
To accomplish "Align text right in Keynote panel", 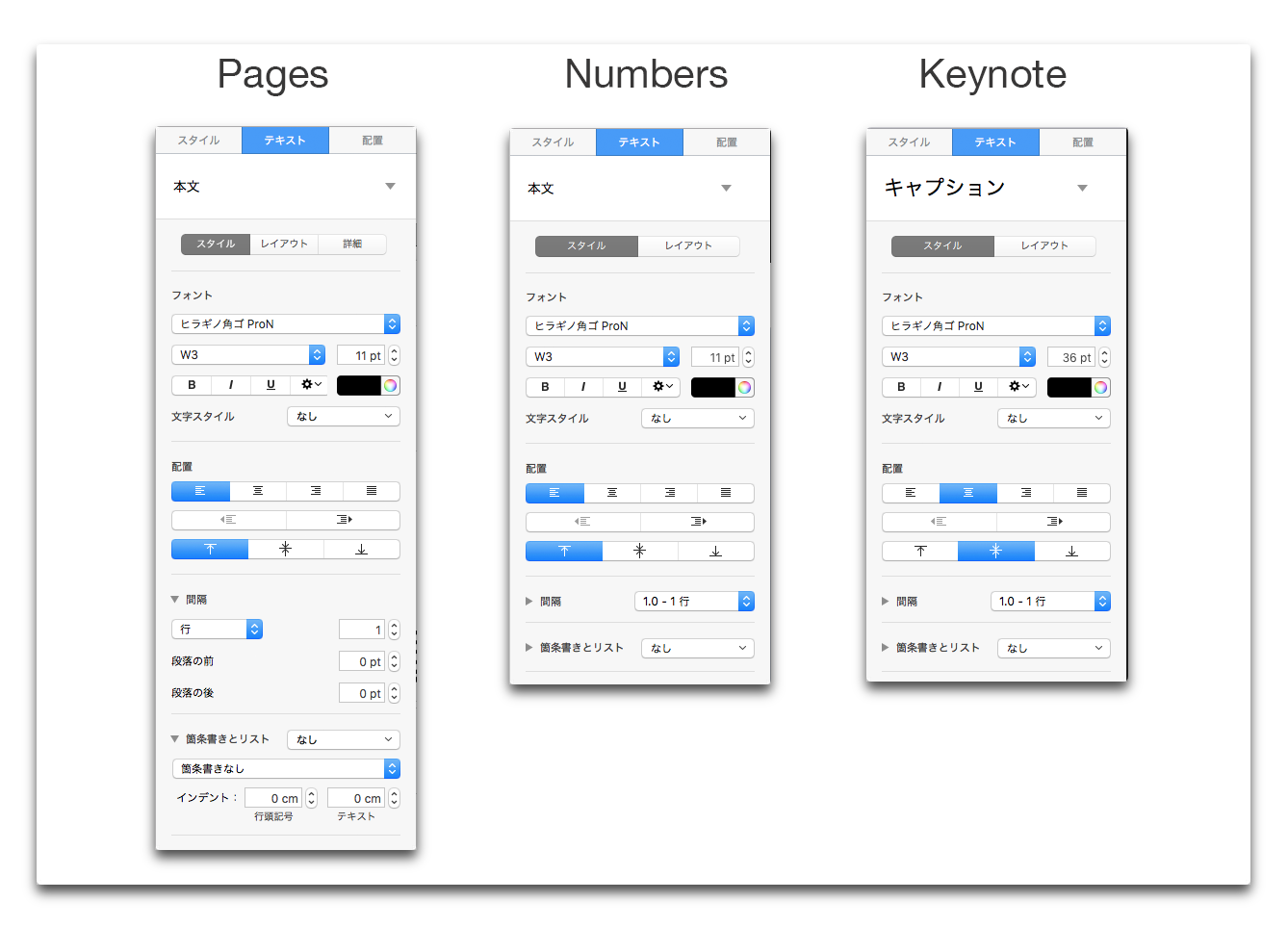I will (1025, 493).
